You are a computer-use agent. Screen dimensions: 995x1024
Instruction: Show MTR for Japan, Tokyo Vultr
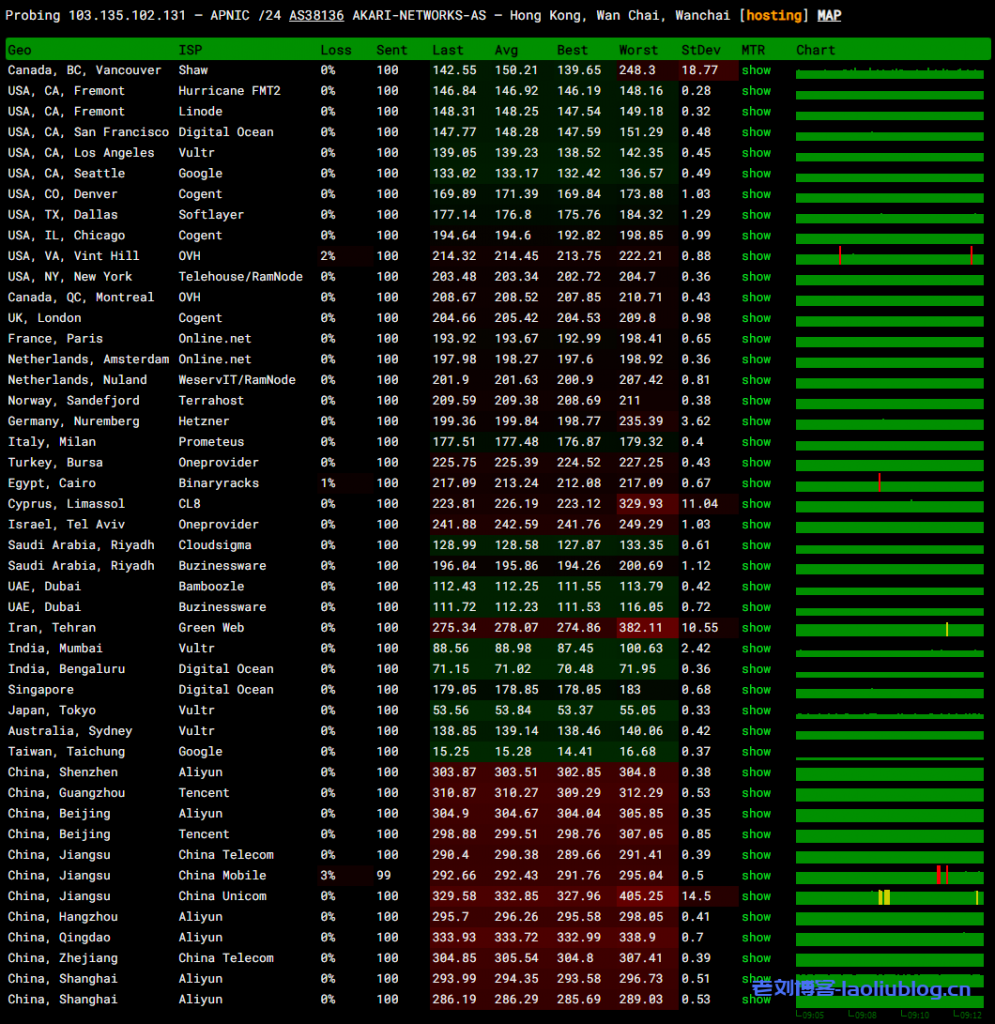[x=756, y=711]
